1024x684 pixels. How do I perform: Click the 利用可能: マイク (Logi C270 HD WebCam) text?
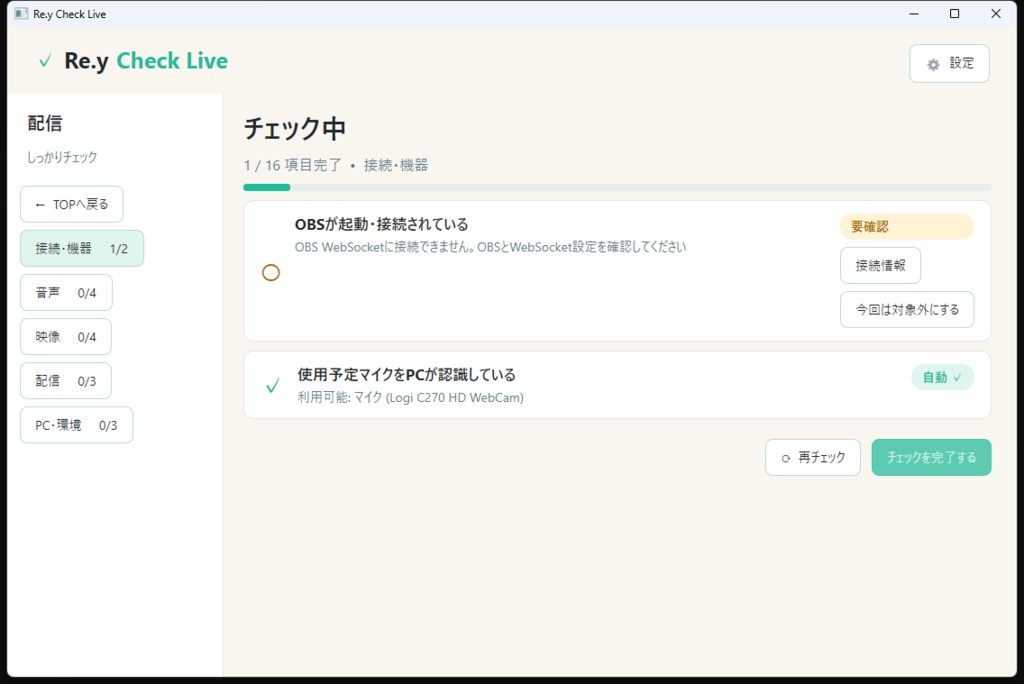coord(411,397)
